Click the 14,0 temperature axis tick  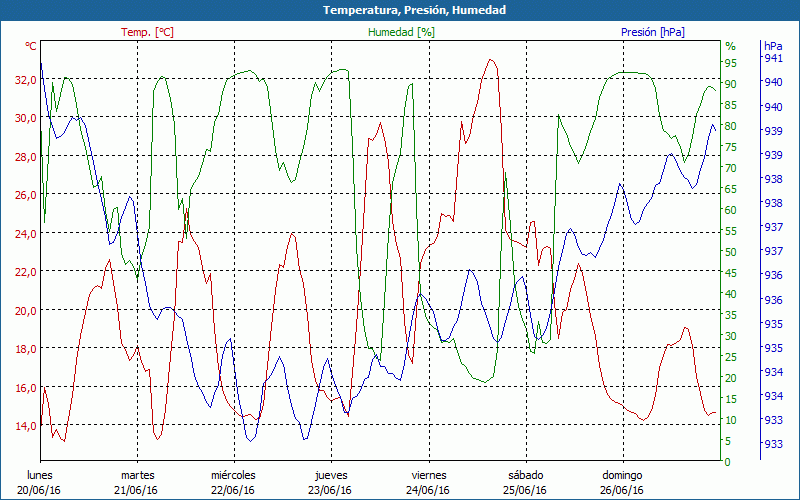[x=25, y=425]
